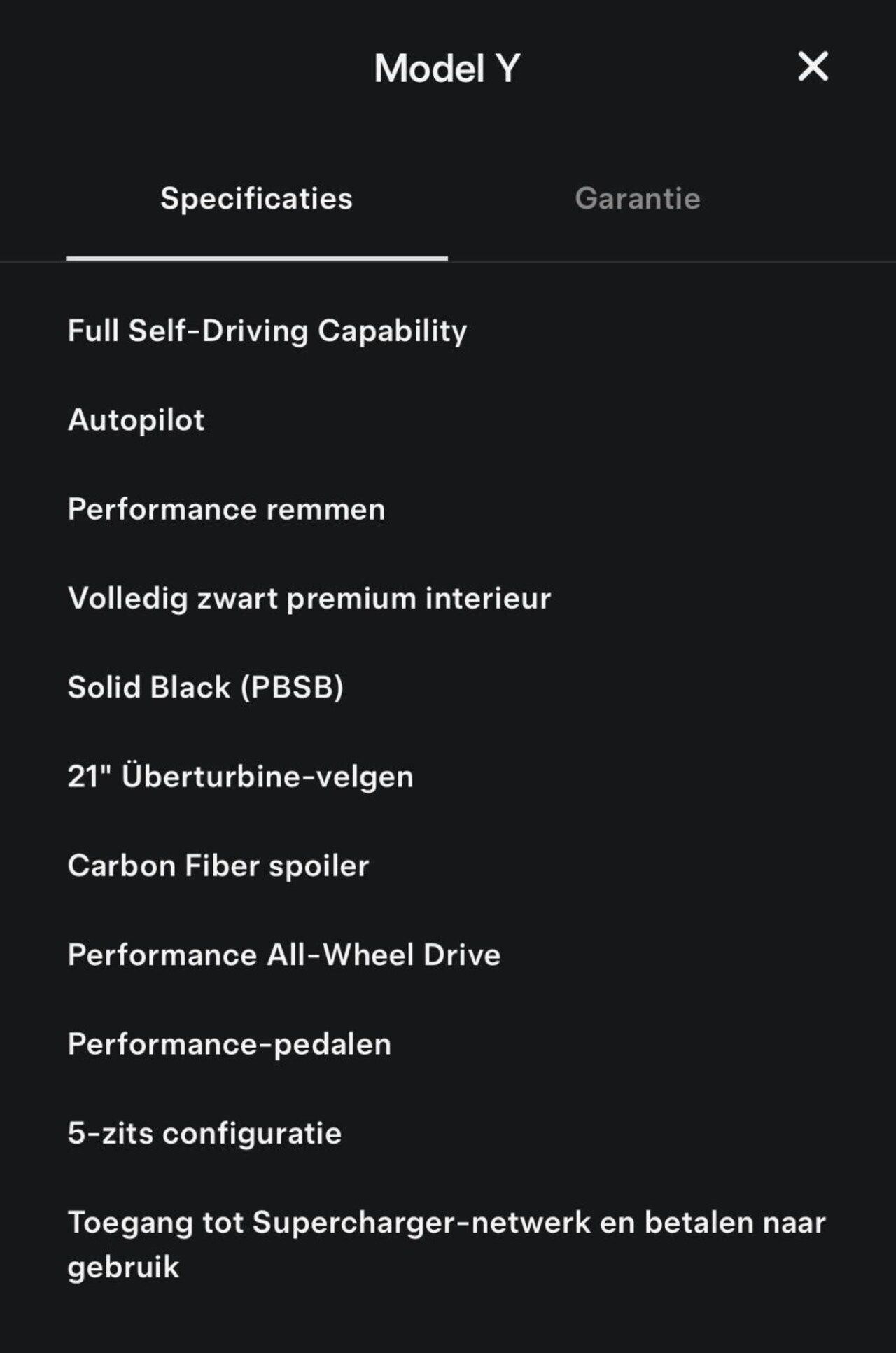
Task: Select the Autopilot specification item
Action: (136, 420)
